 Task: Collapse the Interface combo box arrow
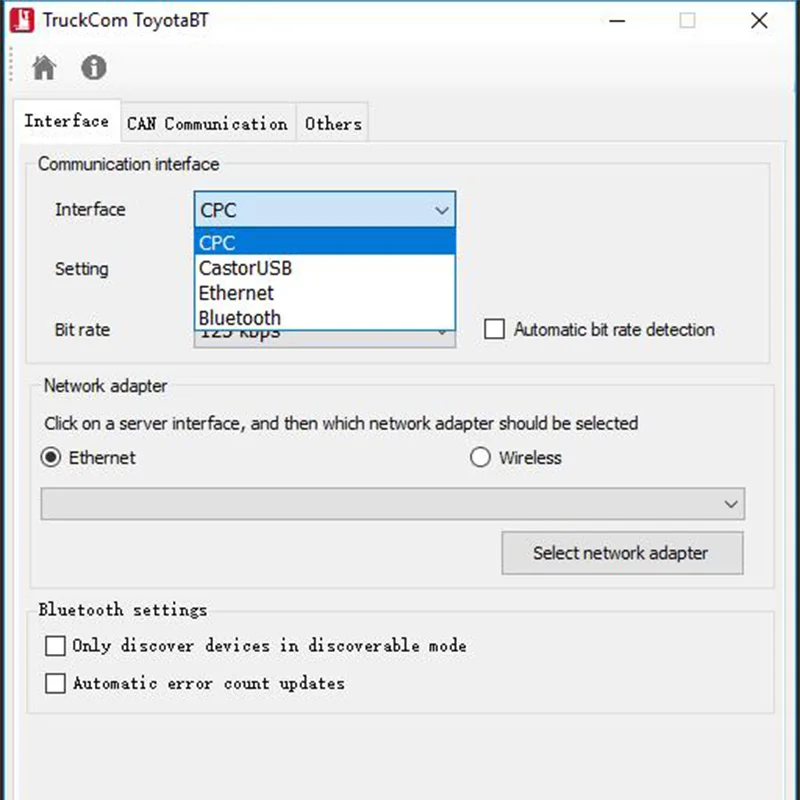pos(442,210)
